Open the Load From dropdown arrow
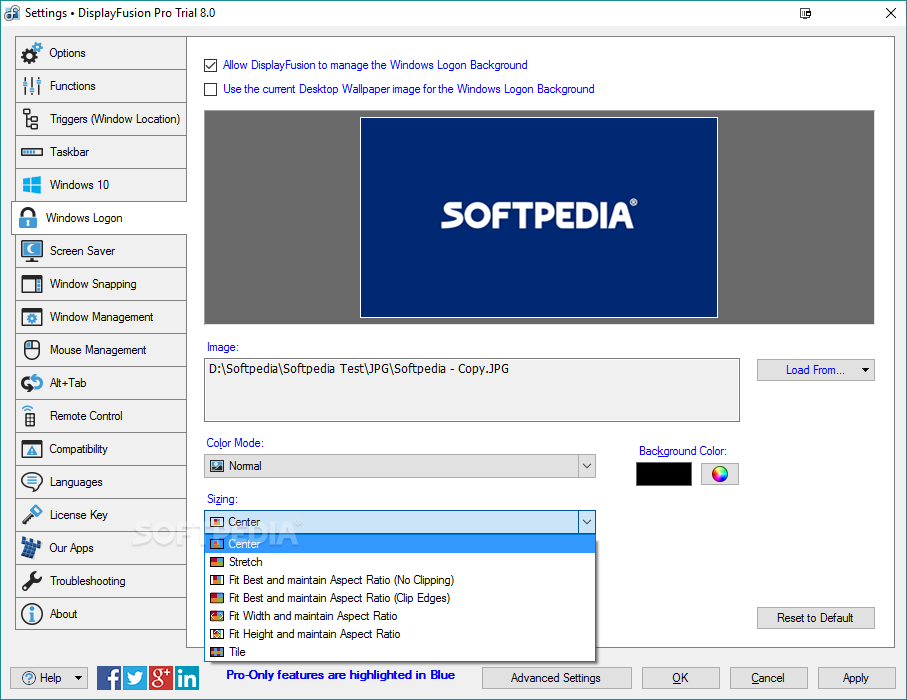This screenshot has width=907, height=700. coord(865,370)
